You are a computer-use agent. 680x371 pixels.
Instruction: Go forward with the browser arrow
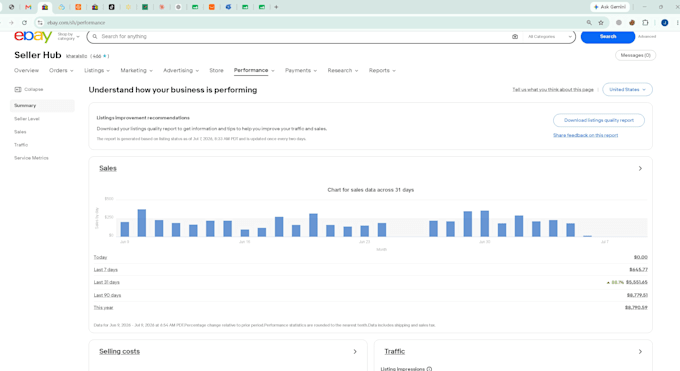11,23
